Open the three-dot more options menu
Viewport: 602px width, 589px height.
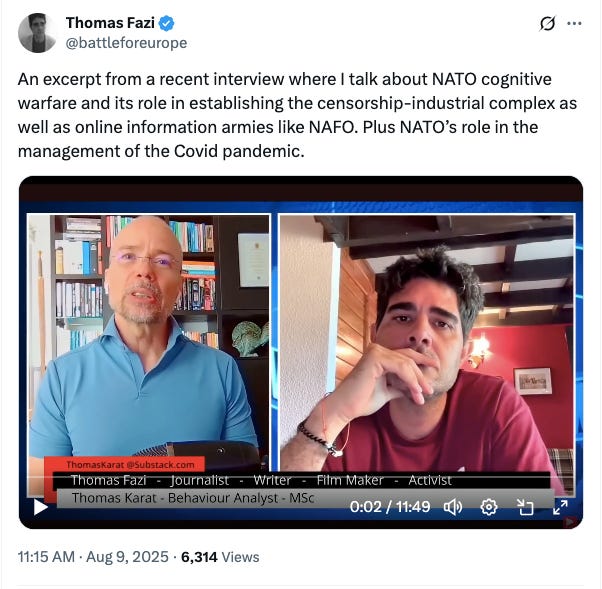point(574,23)
